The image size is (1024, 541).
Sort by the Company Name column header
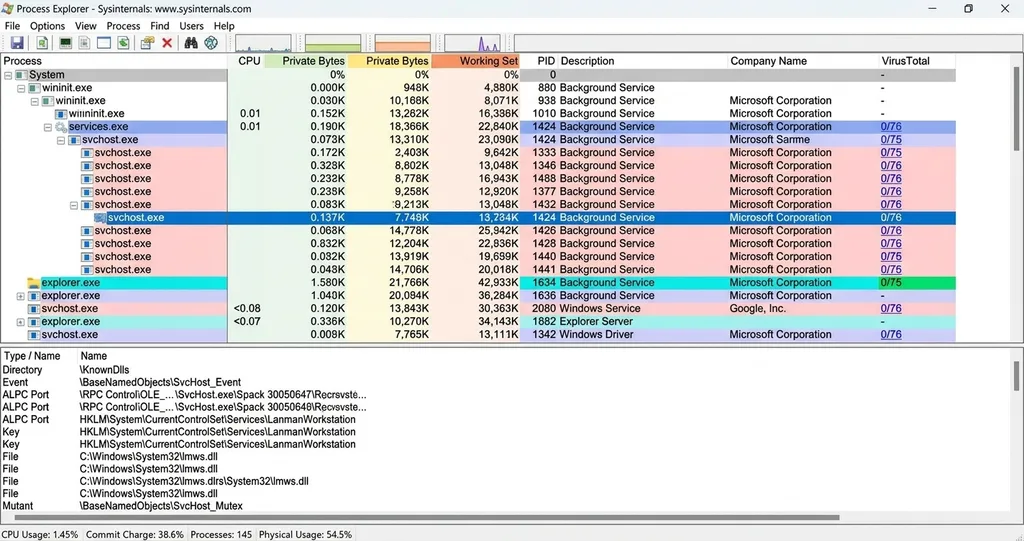click(x=803, y=61)
